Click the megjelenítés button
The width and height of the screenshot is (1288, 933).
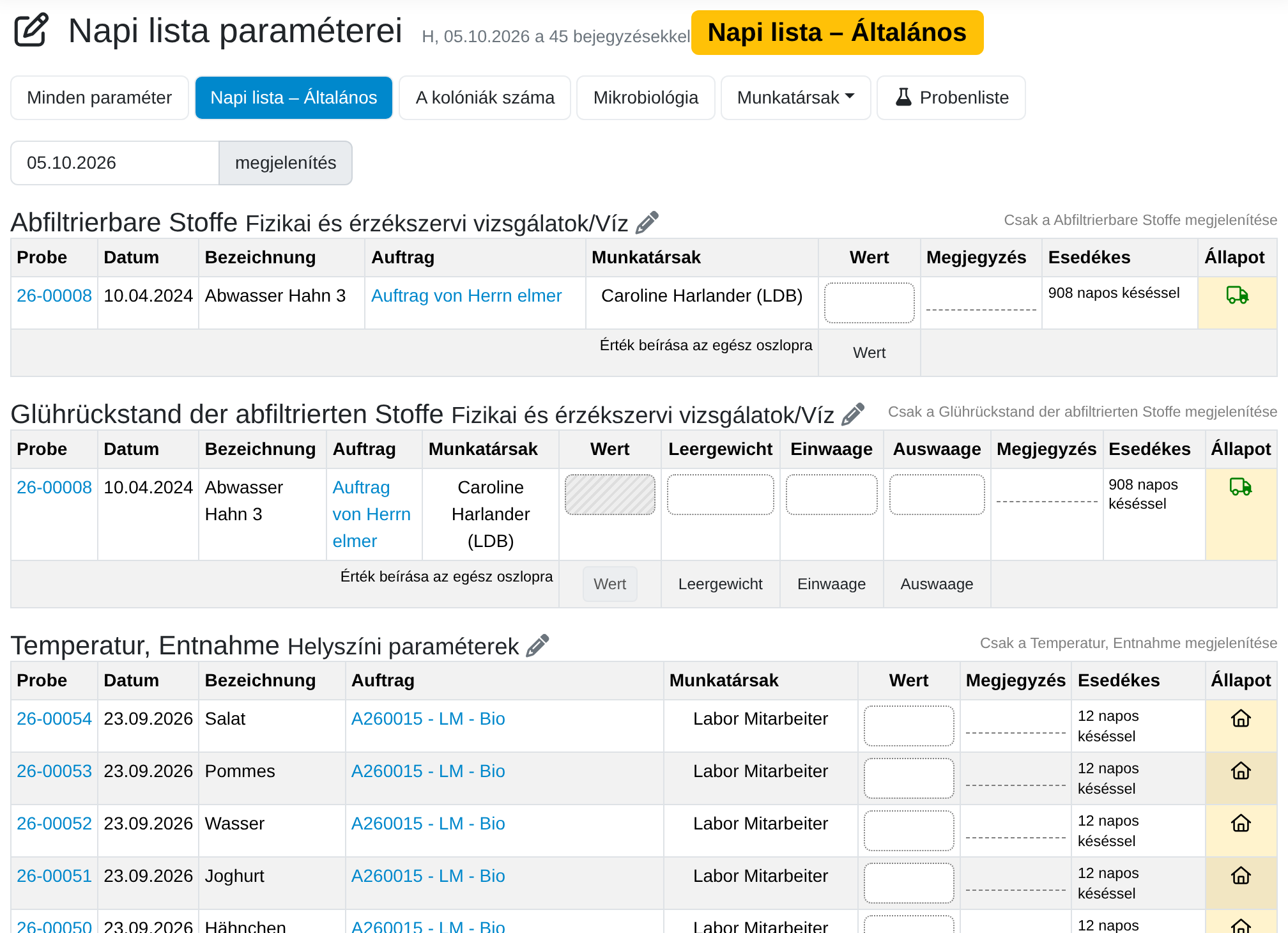click(x=286, y=163)
